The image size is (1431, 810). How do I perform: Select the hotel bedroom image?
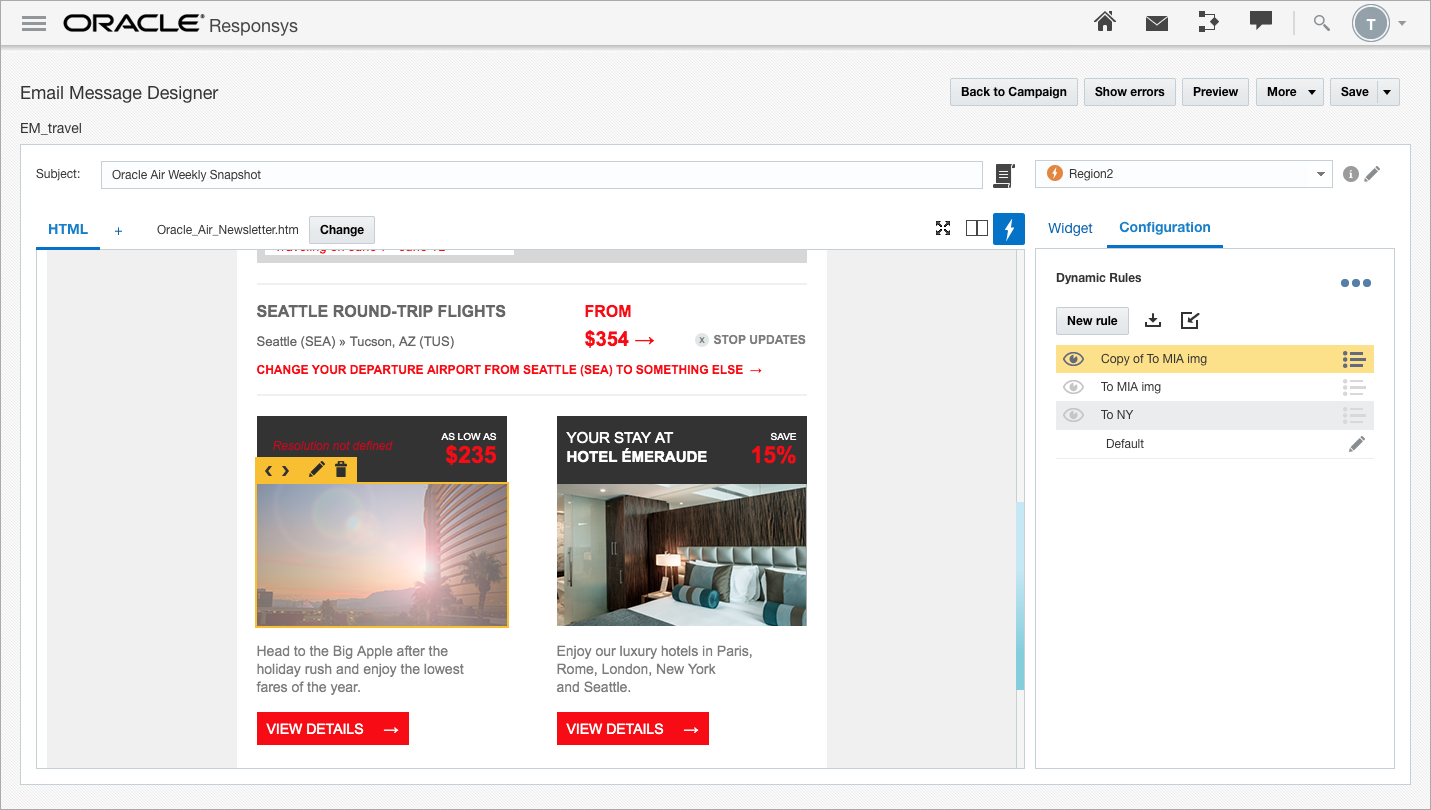681,555
